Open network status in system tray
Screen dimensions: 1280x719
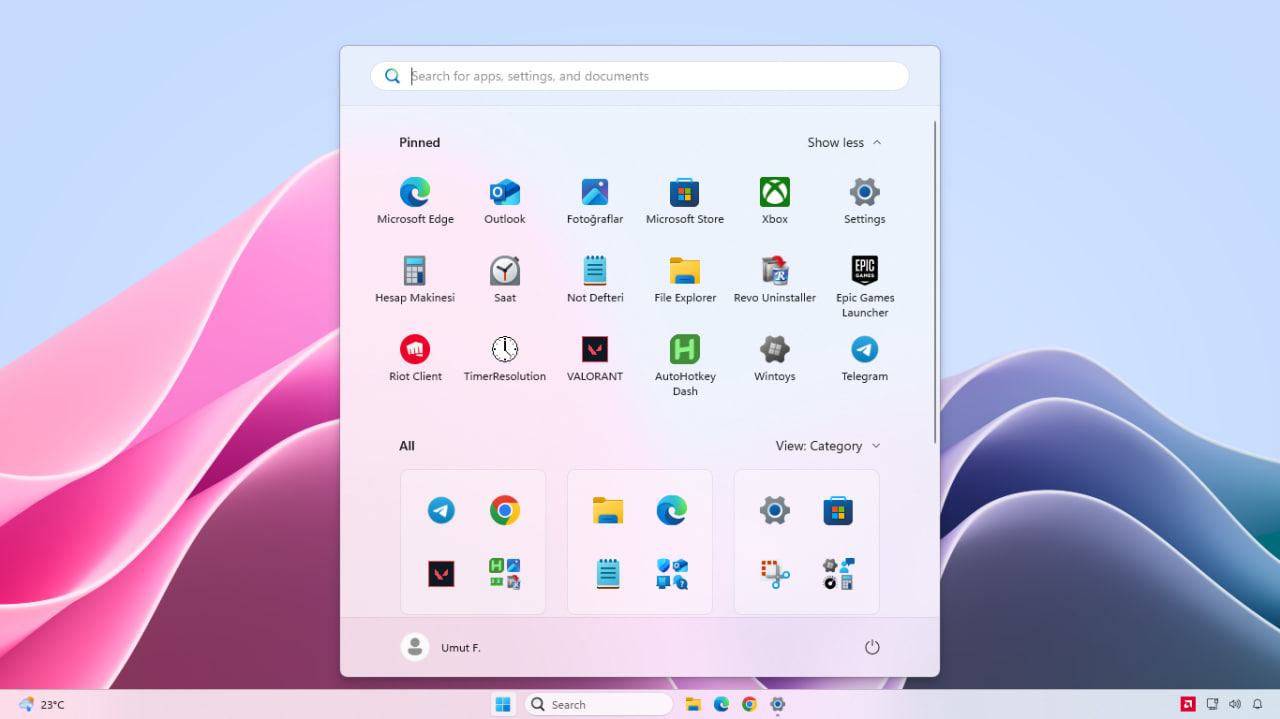click(x=1212, y=704)
